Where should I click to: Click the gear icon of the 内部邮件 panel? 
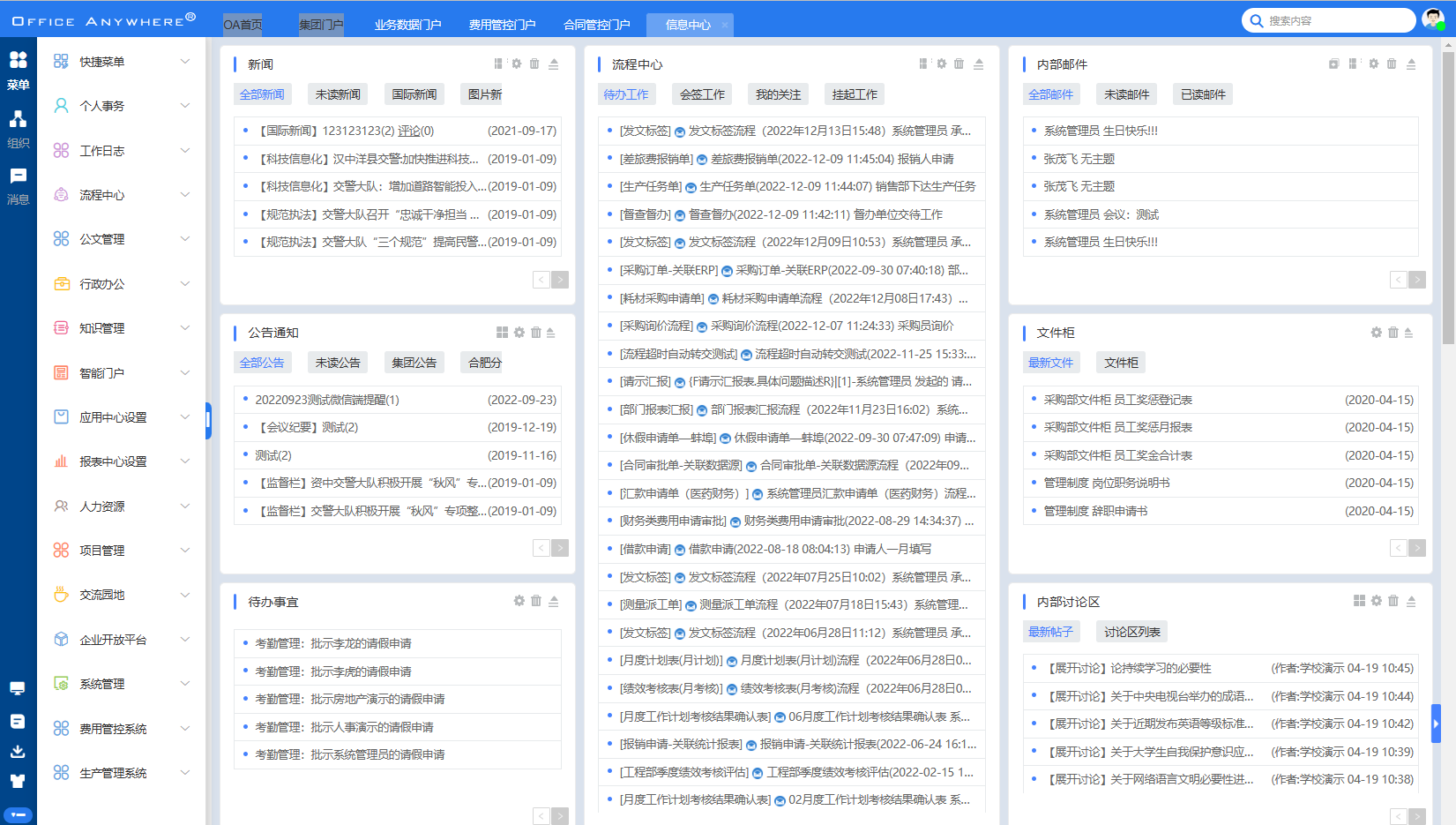(1374, 64)
